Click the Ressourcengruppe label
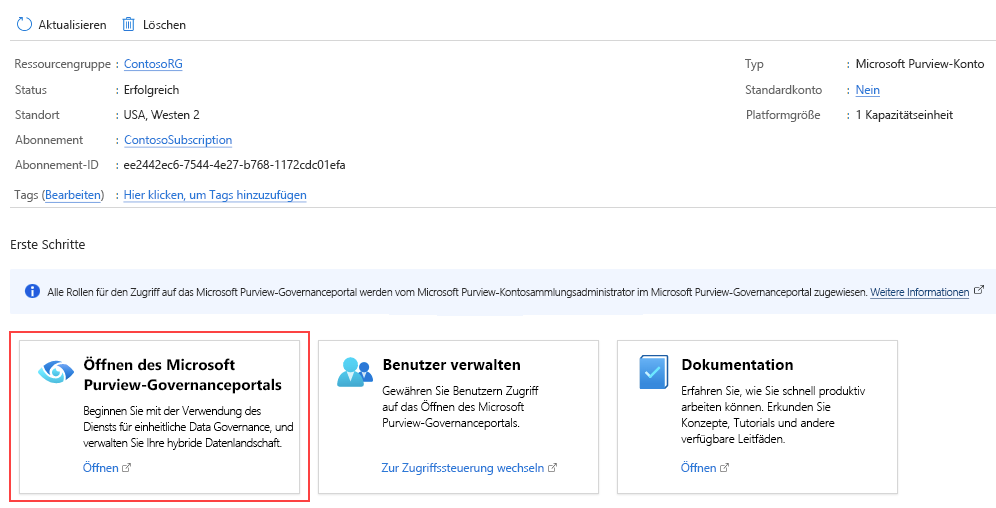 pos(63,64)
